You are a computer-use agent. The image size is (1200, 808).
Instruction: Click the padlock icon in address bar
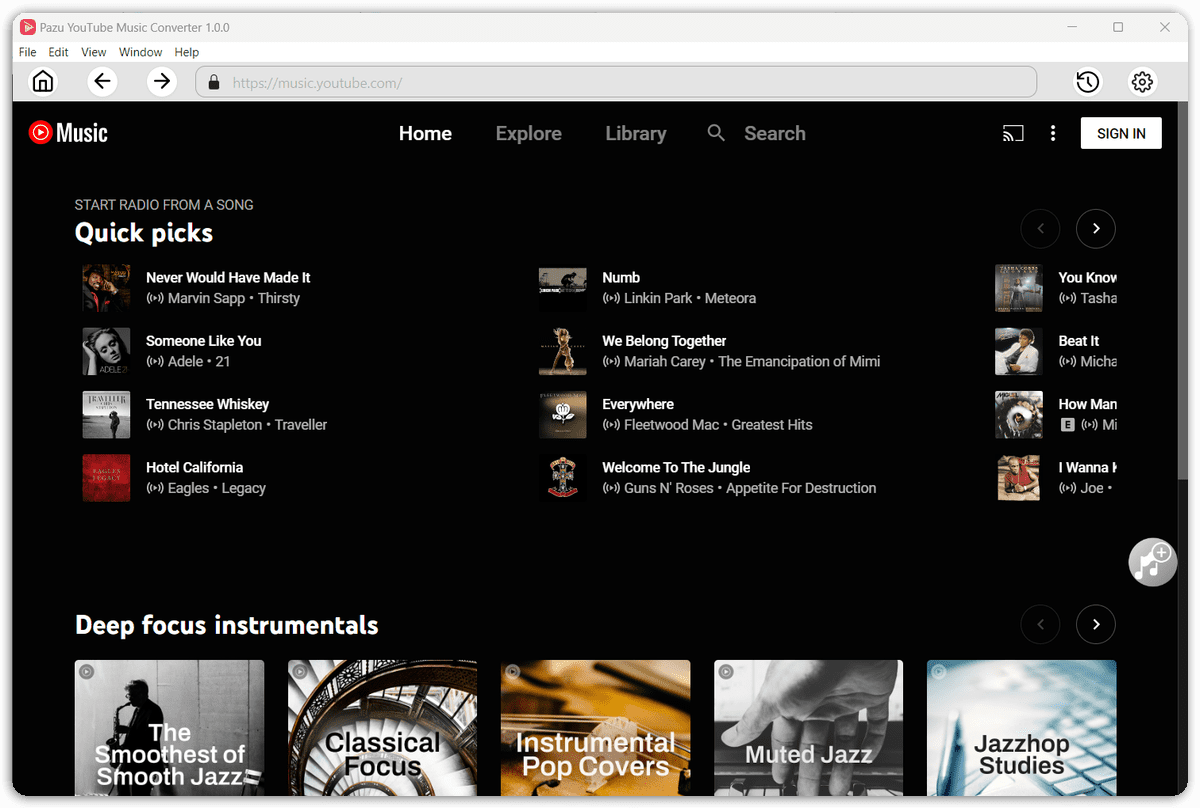point(213,83)
